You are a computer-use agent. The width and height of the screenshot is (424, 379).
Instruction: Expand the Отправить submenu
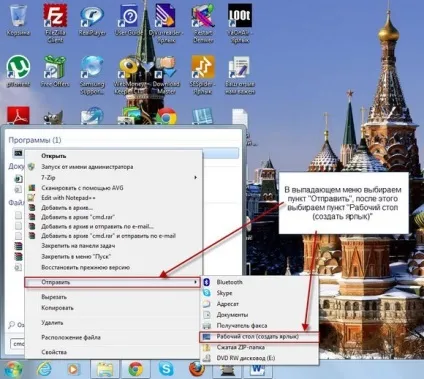click(x=113, y=282)
